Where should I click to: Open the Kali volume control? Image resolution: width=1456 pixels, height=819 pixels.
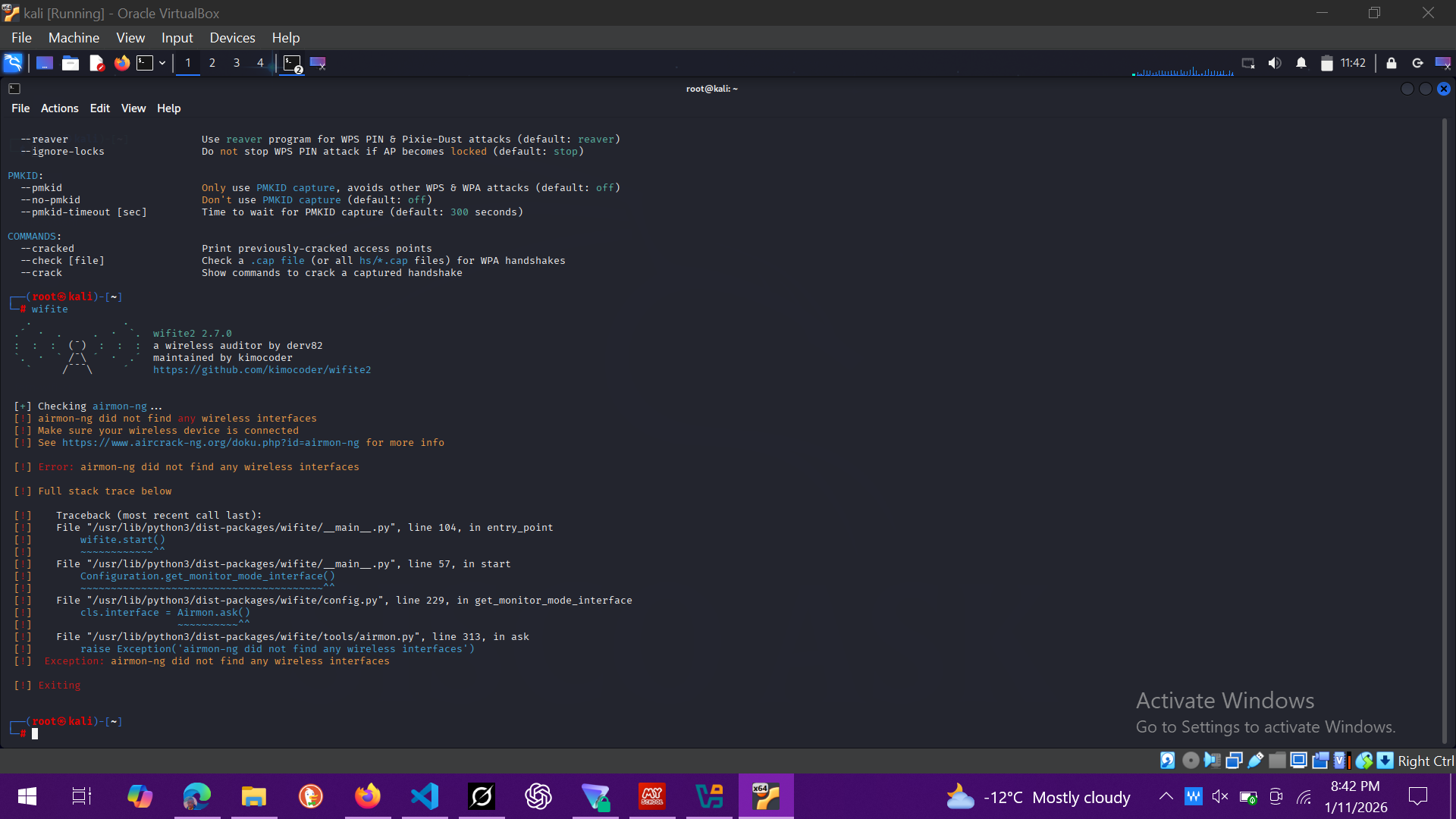point(1275,63)
